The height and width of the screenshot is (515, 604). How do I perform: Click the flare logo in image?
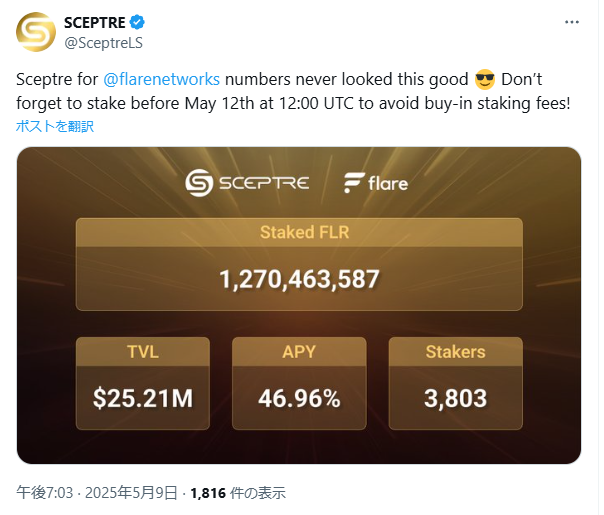pos(376,183)
